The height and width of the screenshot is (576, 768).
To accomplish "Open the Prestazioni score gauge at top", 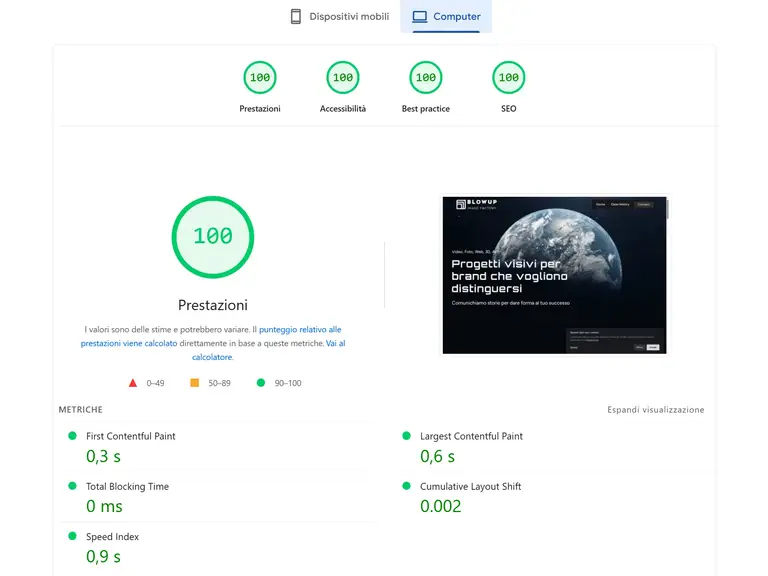I will pyautogui.click(x=260, y=77).
